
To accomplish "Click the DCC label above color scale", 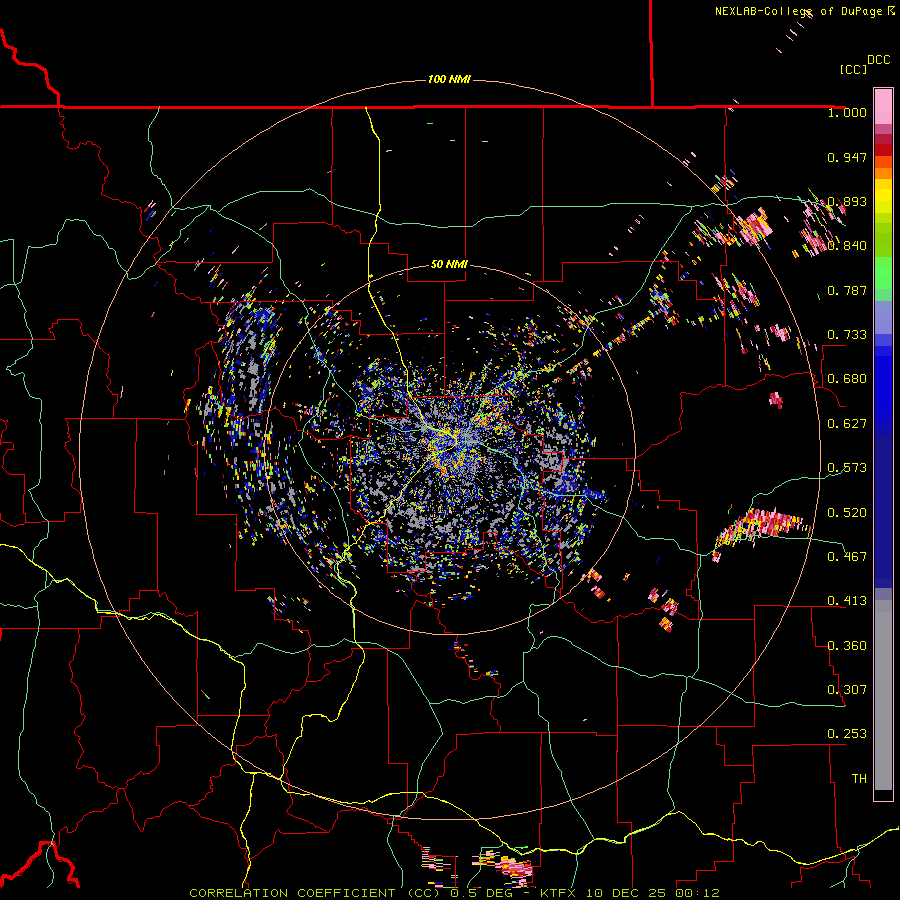I will pos(878,60).
